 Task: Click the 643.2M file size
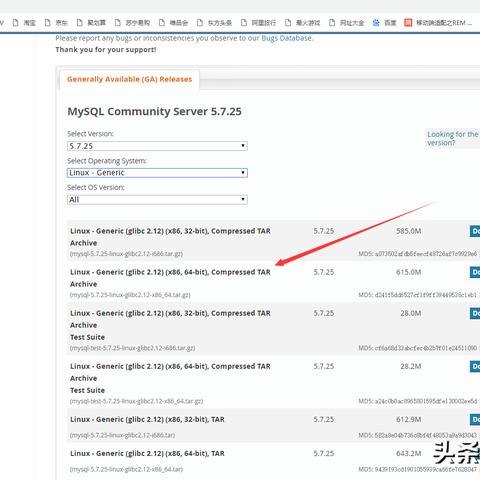click(x=409, y=453)
